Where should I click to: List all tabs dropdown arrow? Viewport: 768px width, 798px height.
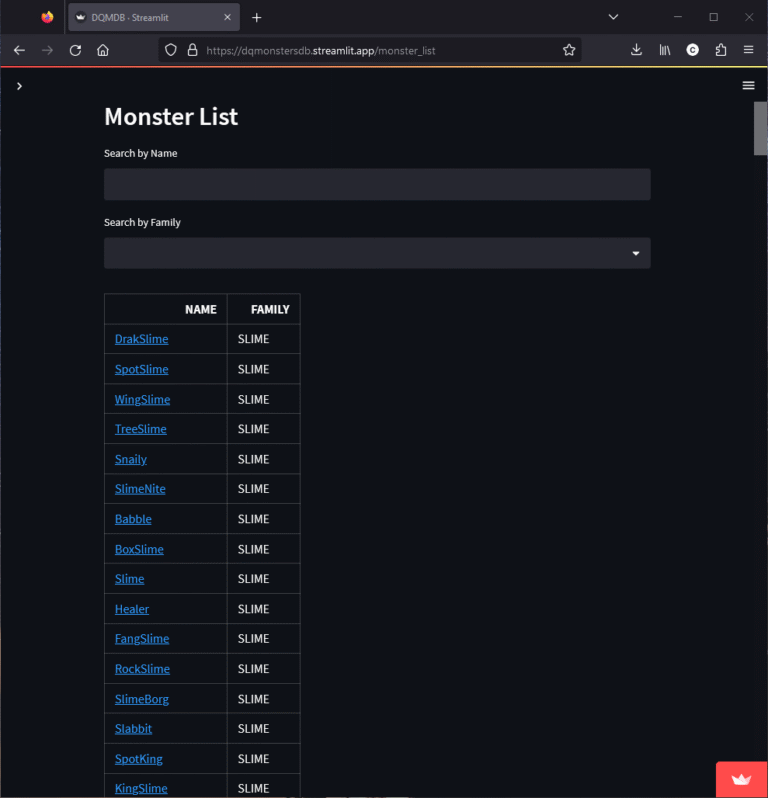pyautogui.click(x=613, y=17)
